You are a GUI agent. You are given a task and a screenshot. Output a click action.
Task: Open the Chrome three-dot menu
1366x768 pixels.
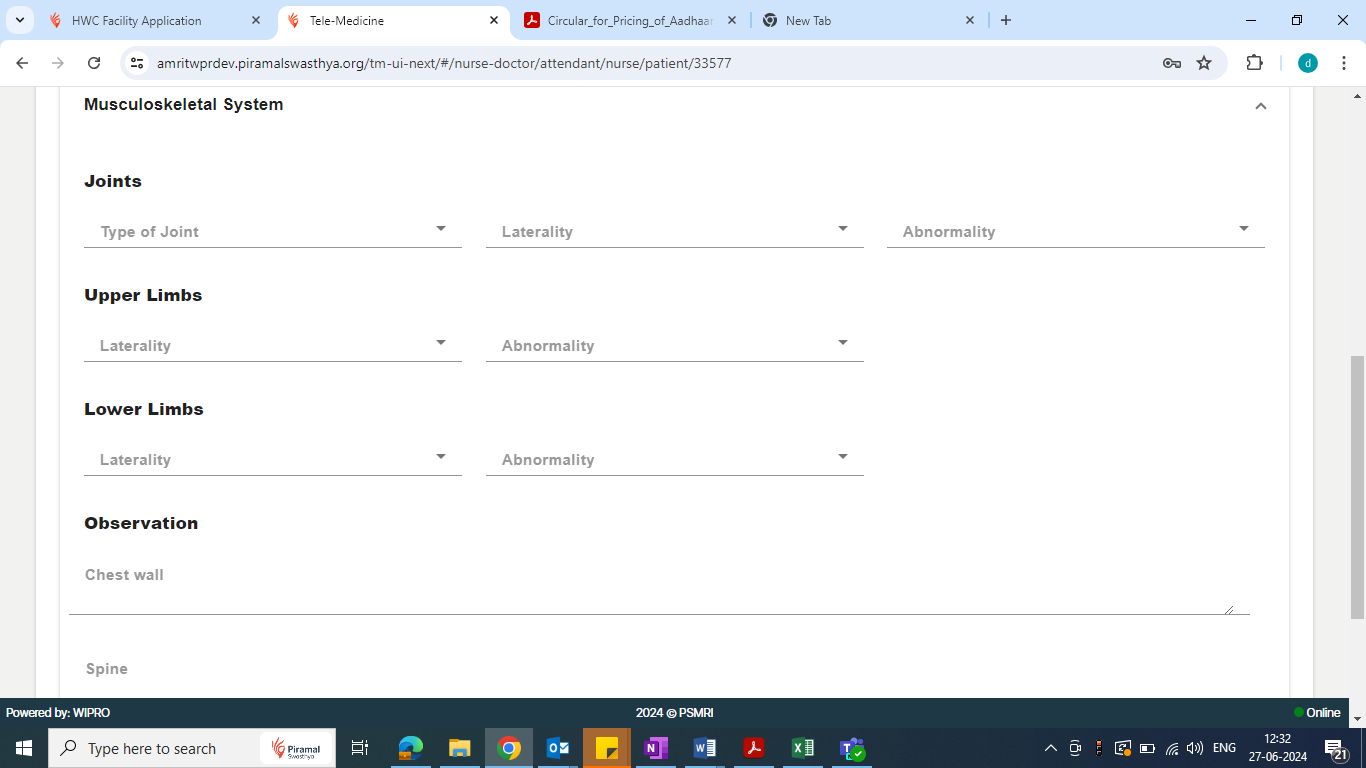(1344, 63)
